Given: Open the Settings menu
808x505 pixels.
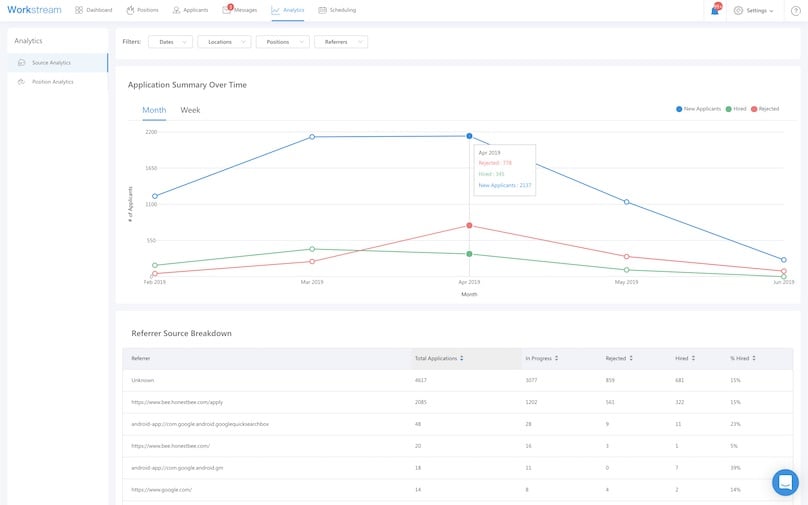Looking at the screenshot, I should [755, 10].
